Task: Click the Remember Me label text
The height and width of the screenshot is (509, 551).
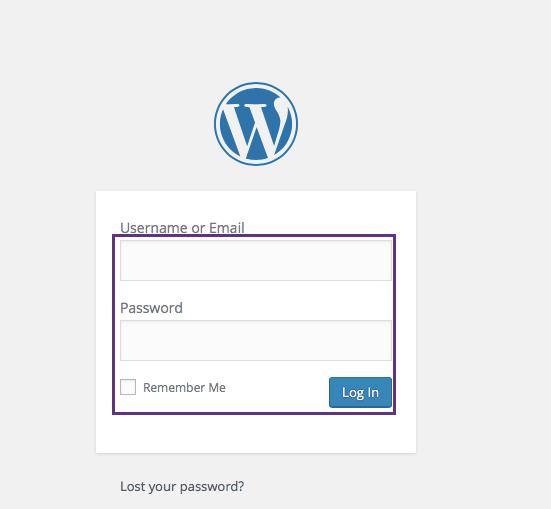Action: coord(184,387)
